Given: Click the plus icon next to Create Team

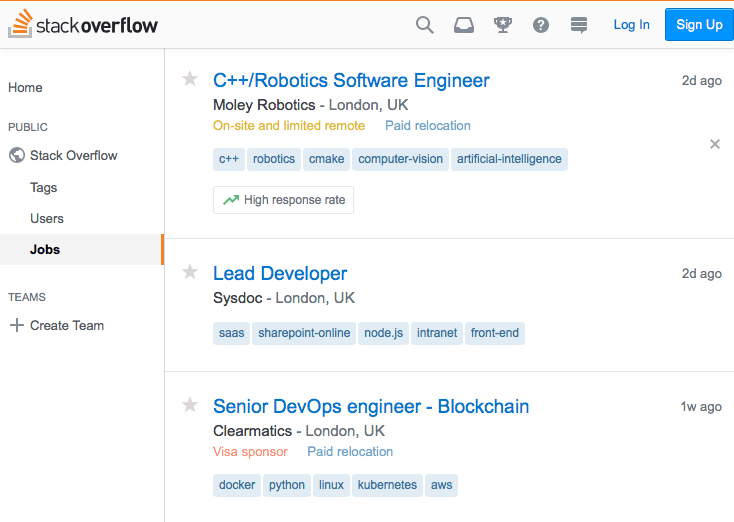Looking at the screenshot, I should tap(17, 325).
